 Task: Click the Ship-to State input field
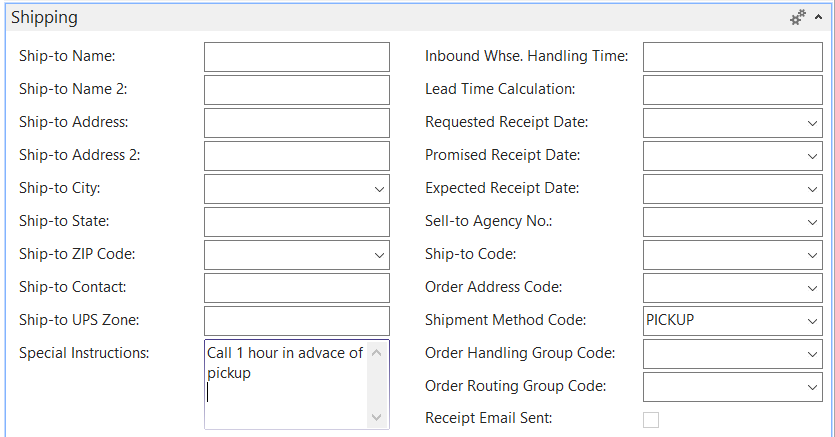(297, 222)
